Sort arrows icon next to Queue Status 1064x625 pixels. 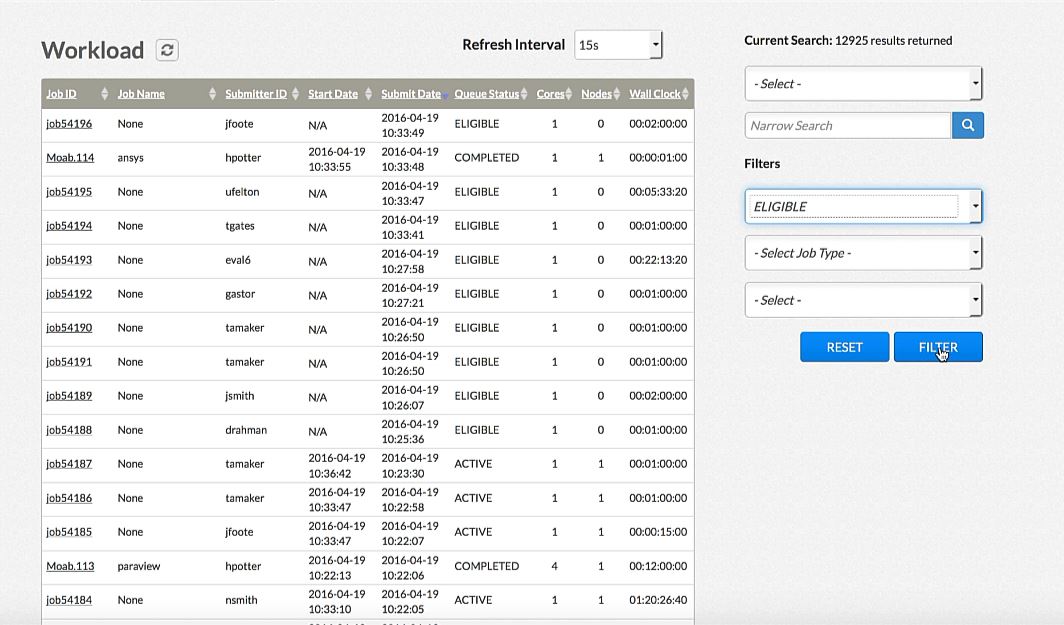click(x=524, y=94)
